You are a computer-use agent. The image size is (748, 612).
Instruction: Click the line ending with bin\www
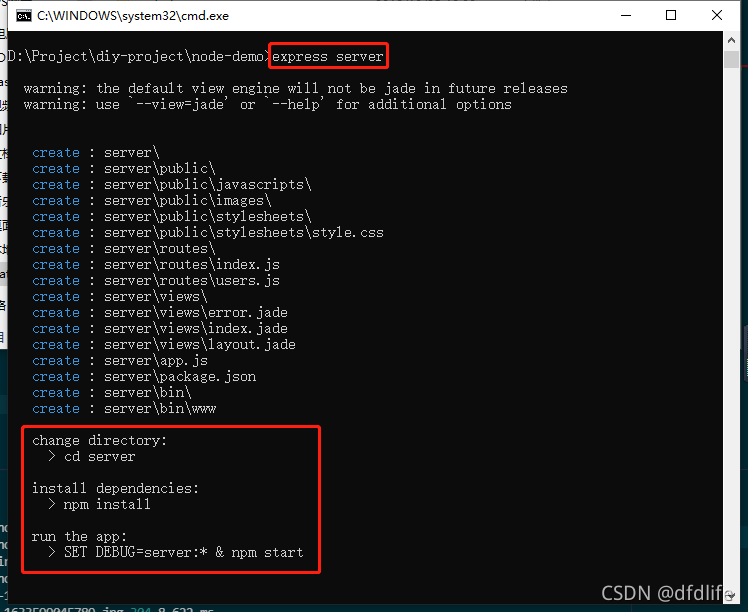pos(124,409)
